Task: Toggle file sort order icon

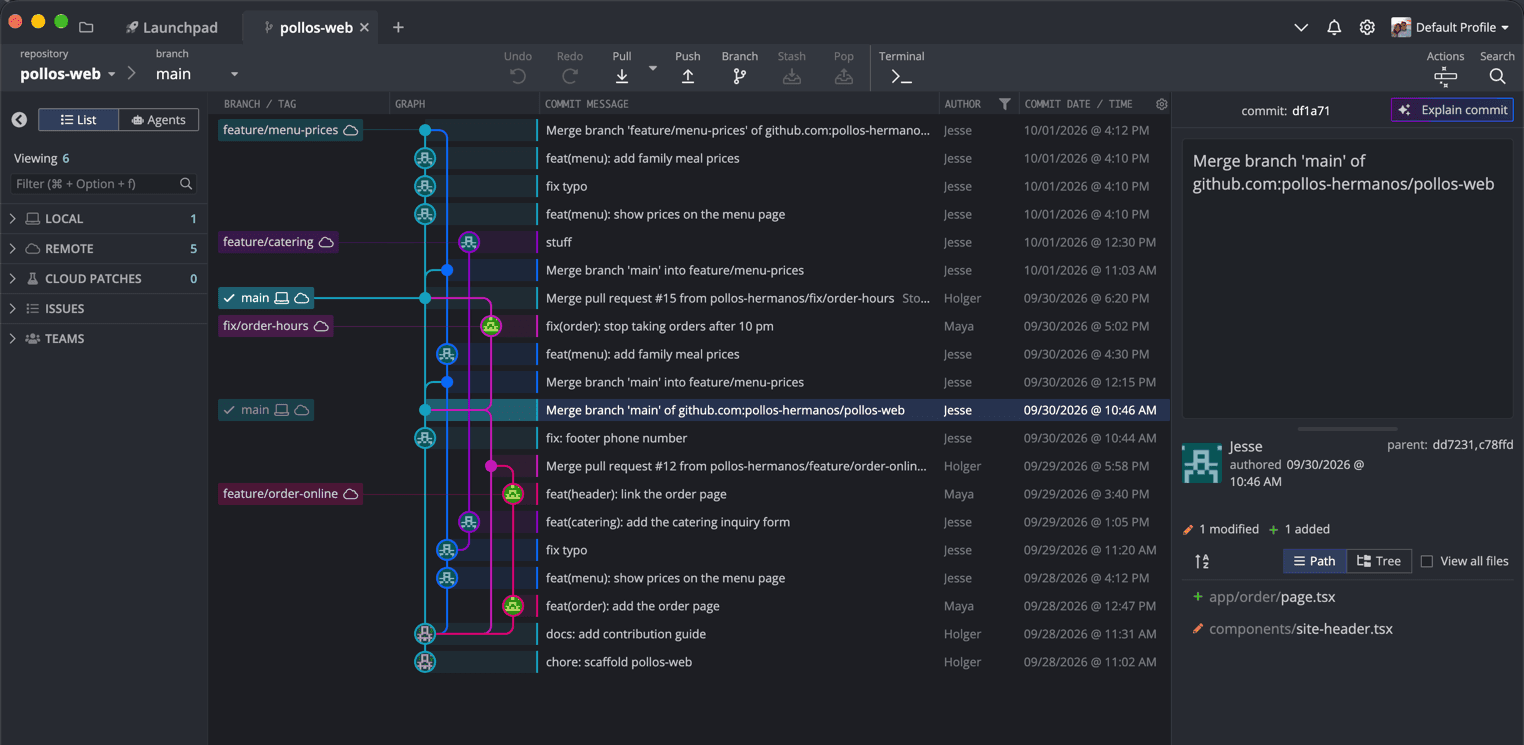Action: [1202, 561]
